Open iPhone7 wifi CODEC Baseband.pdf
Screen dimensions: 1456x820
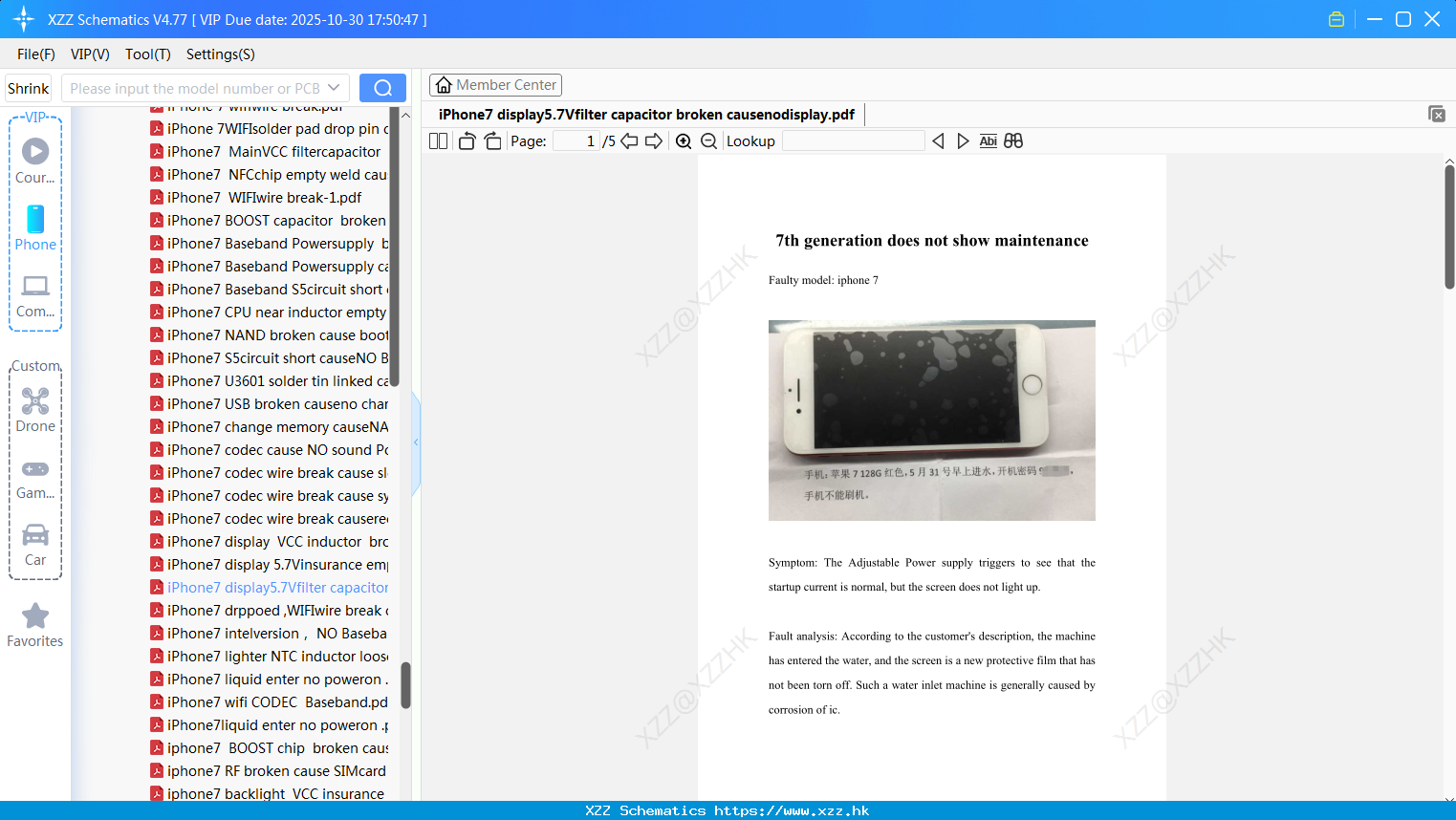click(270, 701)
